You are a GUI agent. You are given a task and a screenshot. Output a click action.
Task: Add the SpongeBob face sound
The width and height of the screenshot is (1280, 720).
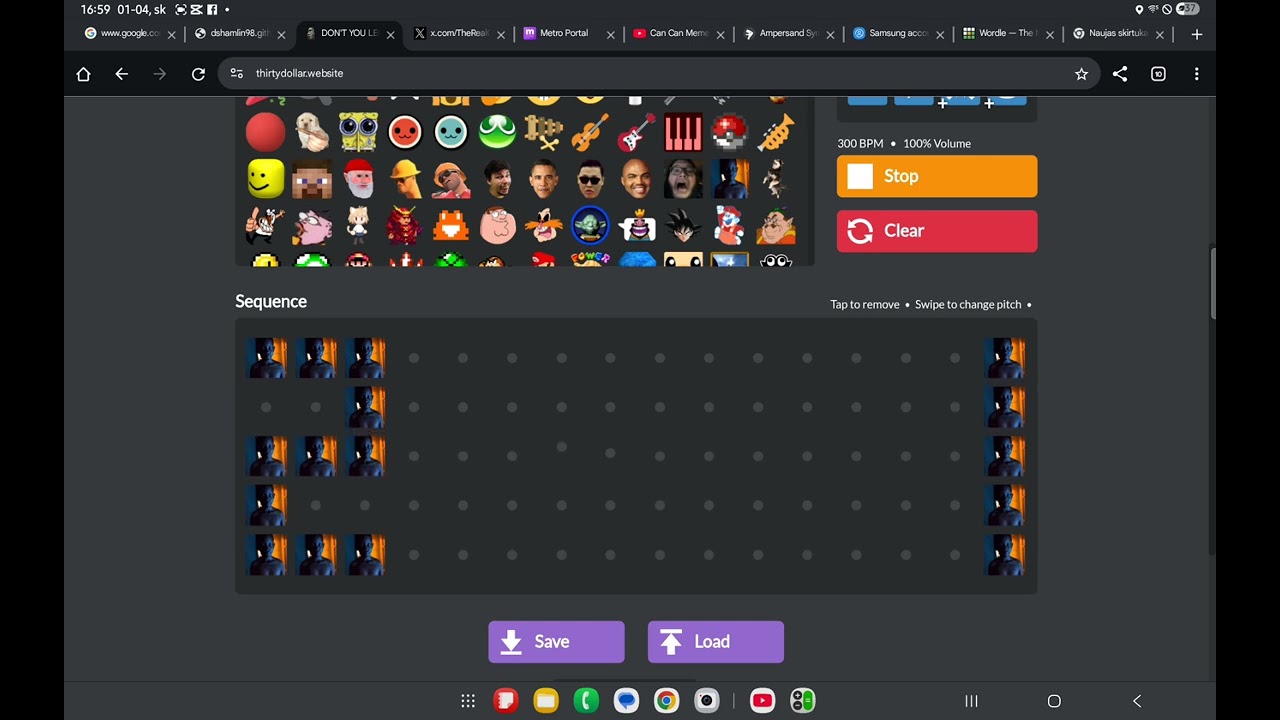tap(358, 132)
